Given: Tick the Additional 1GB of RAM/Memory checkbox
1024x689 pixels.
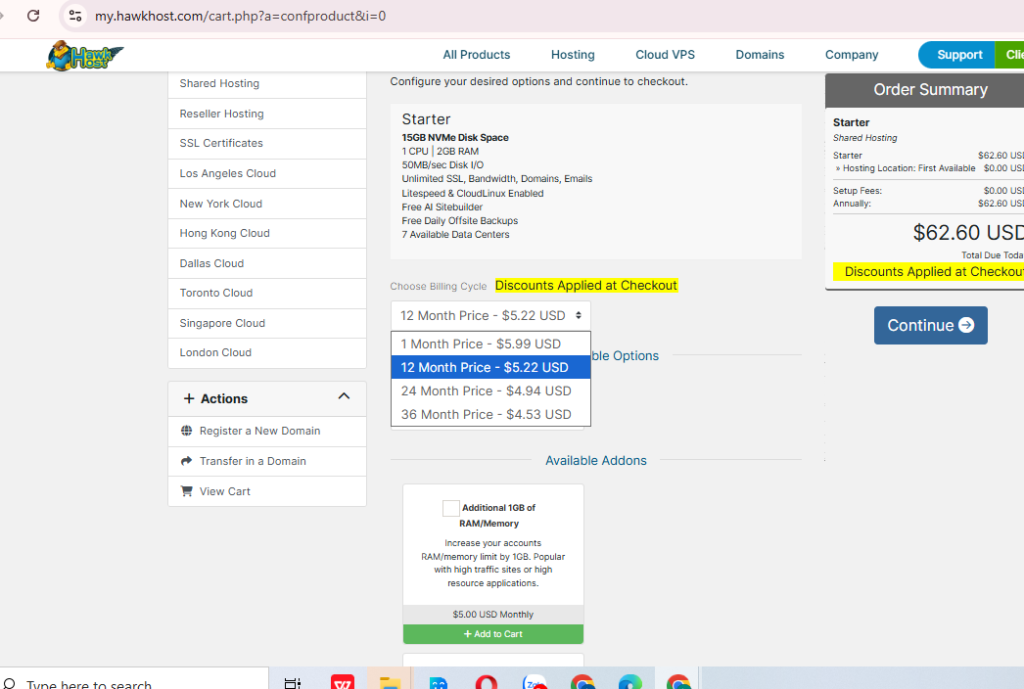Looking at the screenshot, I should click(451, 508).
